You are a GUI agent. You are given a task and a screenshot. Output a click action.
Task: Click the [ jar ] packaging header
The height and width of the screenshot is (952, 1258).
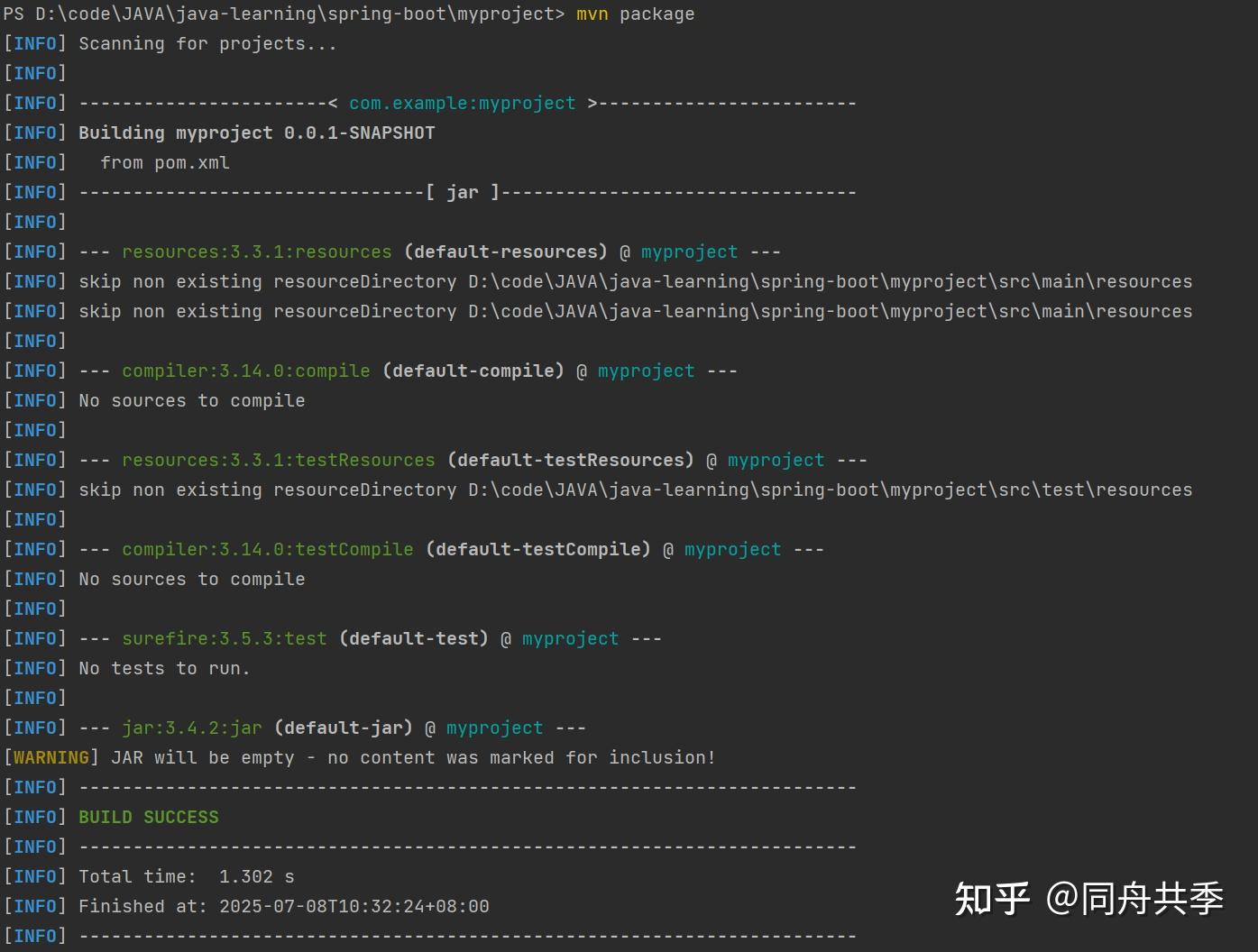464,191
